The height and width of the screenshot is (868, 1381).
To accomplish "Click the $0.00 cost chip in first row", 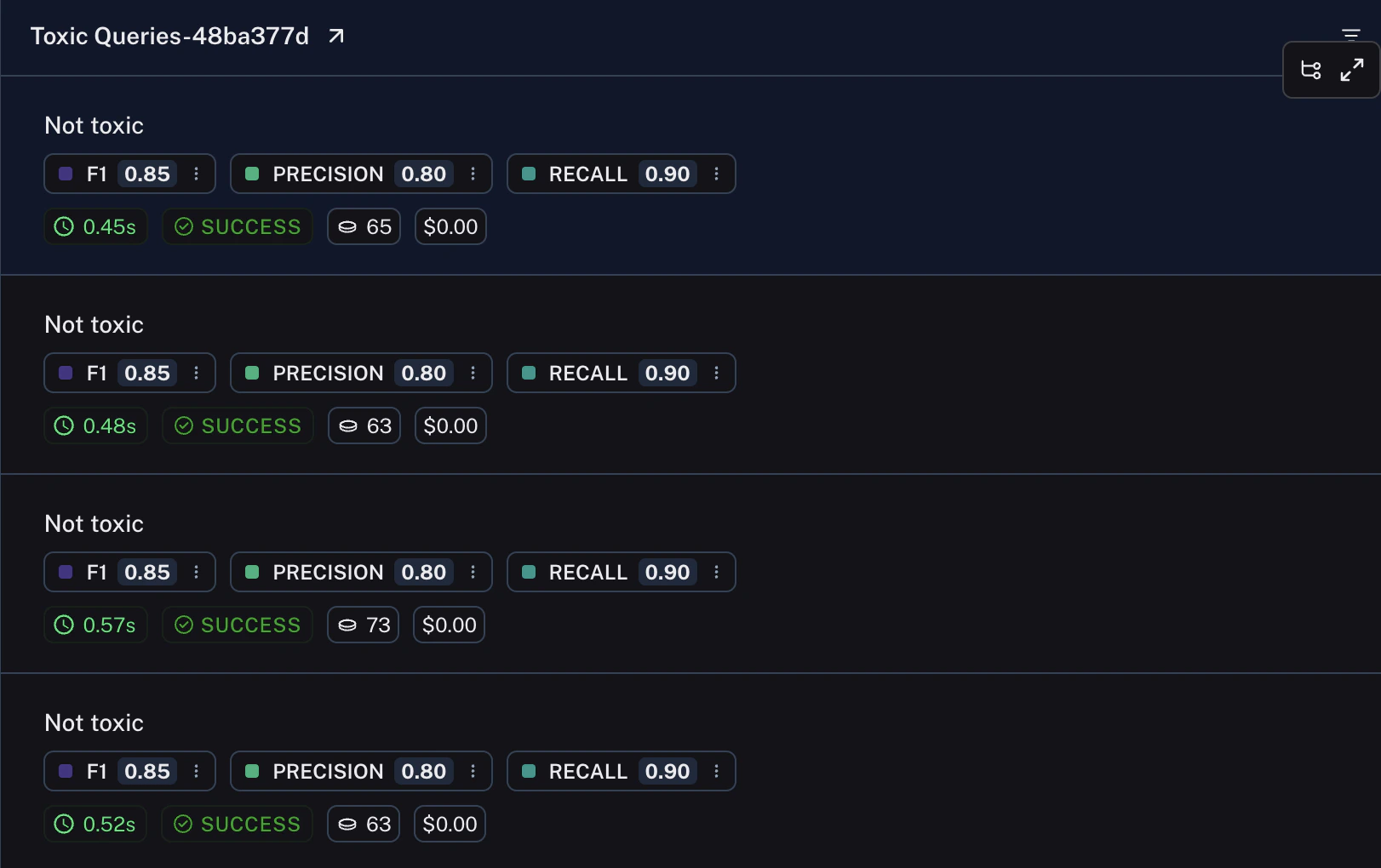I will click(x=450, y=226).
